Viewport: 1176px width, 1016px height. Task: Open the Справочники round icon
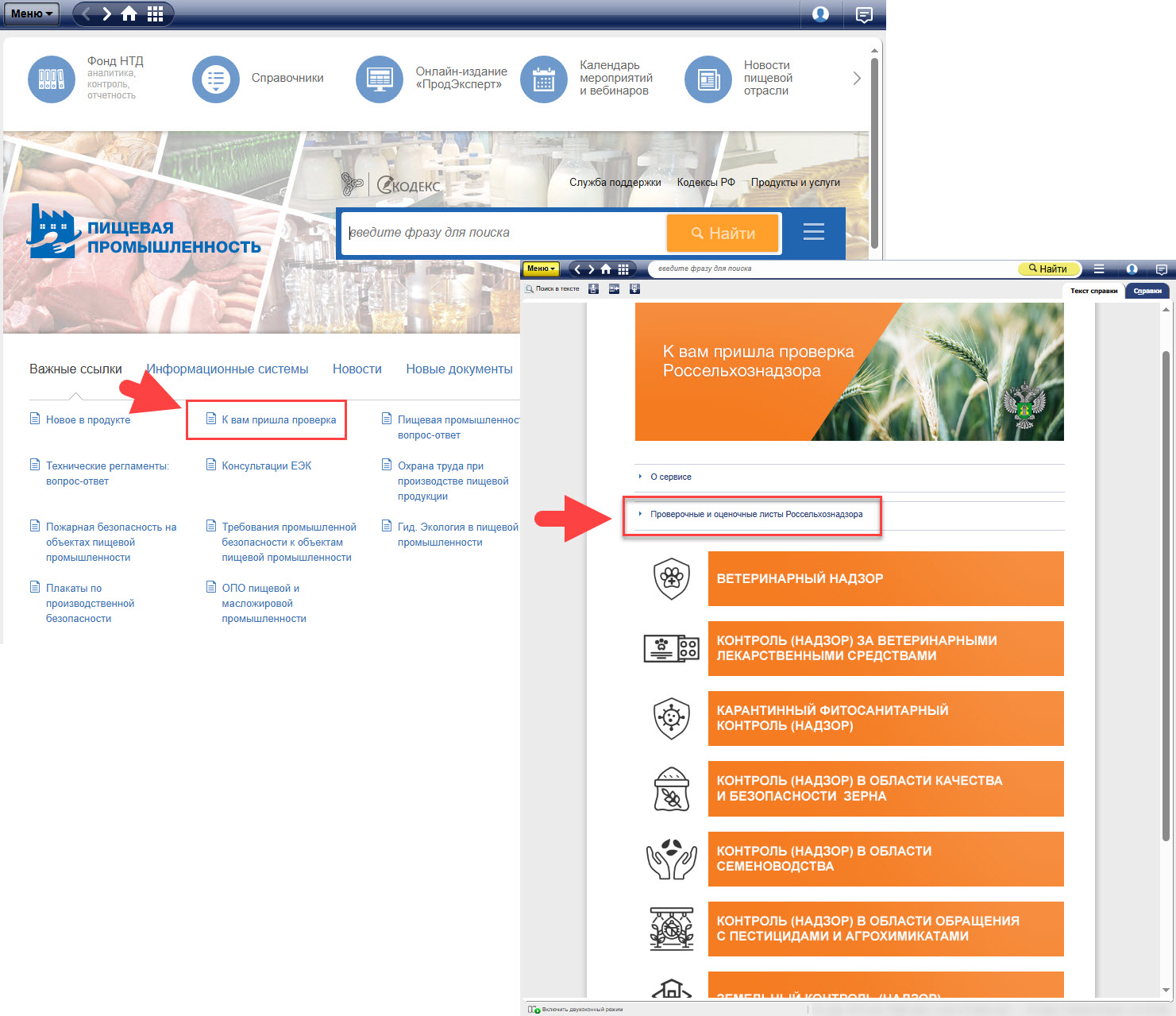point(216,79)
